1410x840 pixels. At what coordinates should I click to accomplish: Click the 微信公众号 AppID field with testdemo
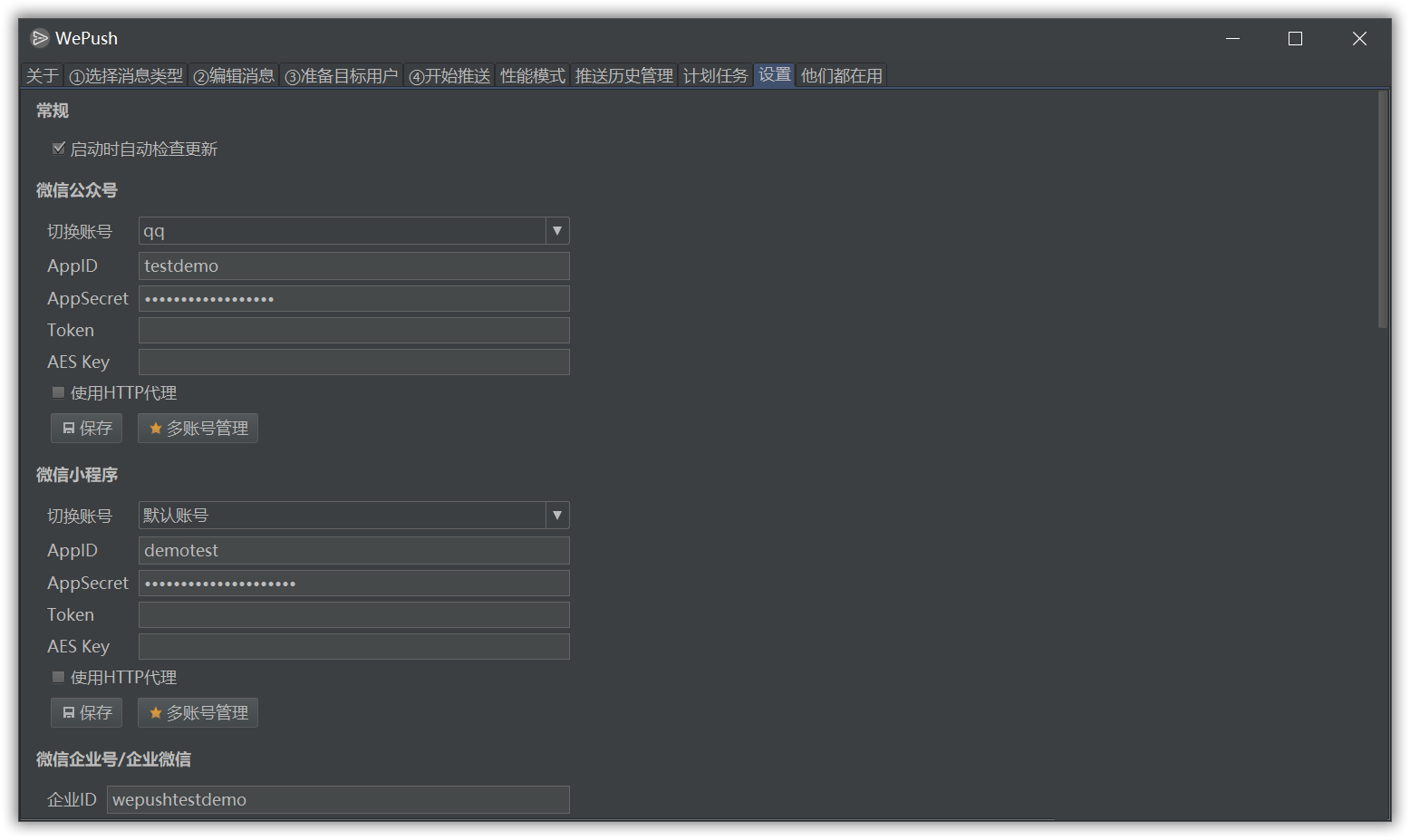(x=353, y=266)
